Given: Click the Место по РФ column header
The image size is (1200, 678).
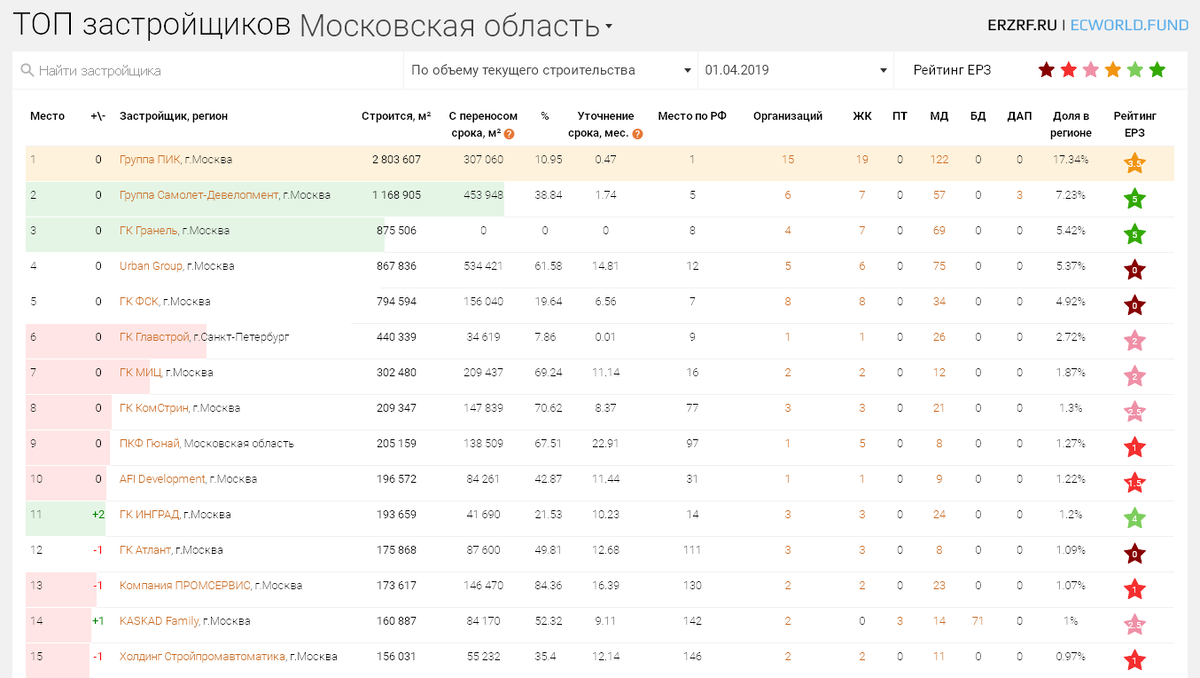Looking at the screenshot, I should (x=692, y=116).
